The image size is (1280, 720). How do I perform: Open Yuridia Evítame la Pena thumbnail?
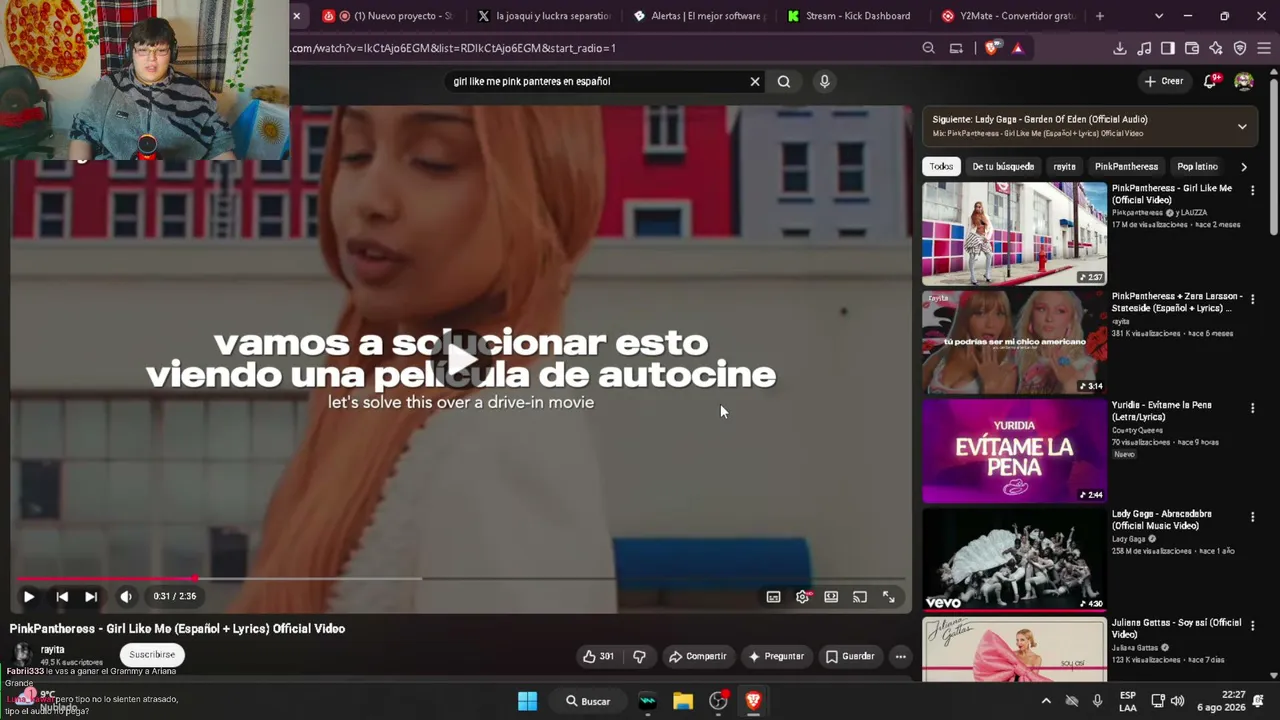coord(1014,451)
